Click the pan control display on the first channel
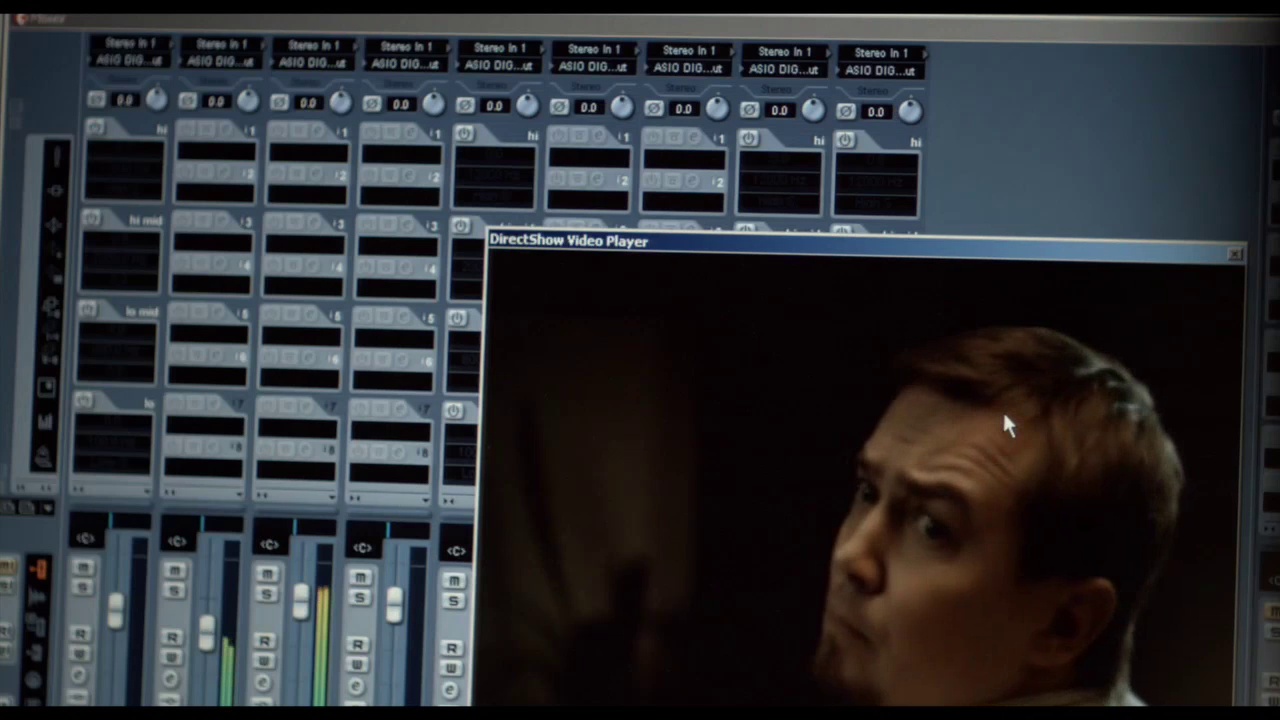 point(86,539)
